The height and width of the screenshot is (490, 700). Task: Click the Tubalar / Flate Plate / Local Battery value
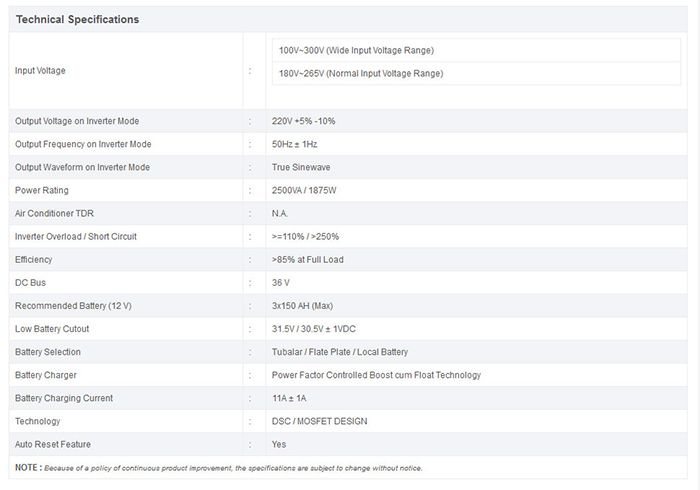pos(340,352)
